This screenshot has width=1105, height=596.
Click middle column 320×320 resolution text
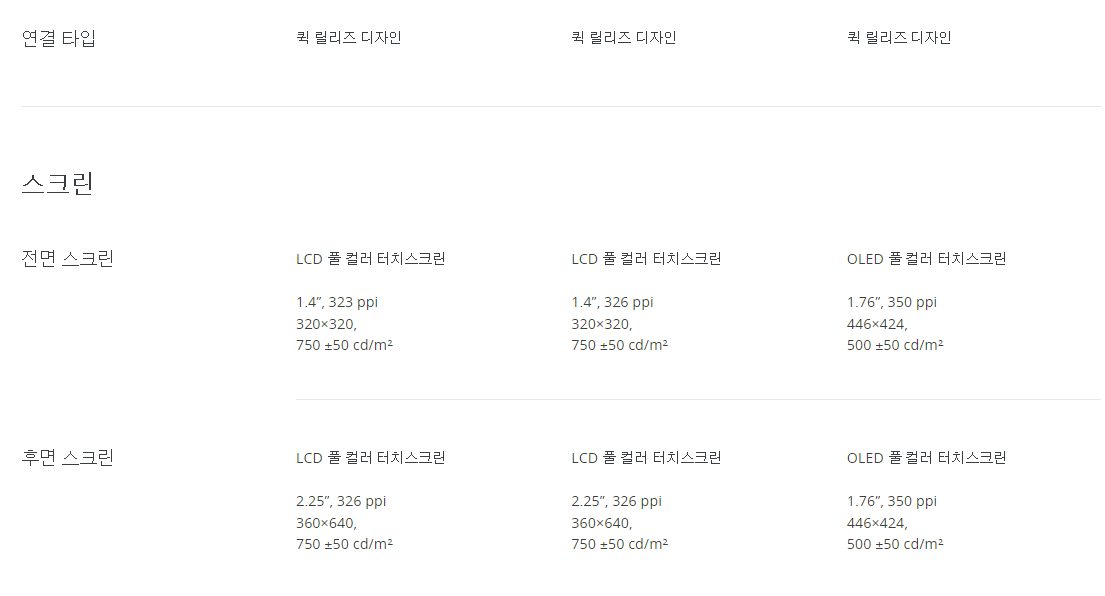[x=602, y=324]
